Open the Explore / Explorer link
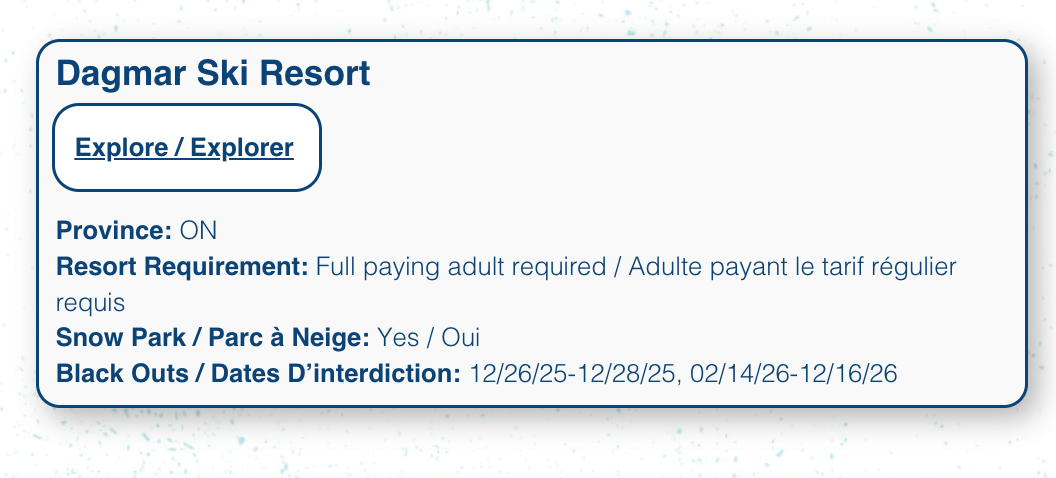1056x478 pixels. (184, 147)
